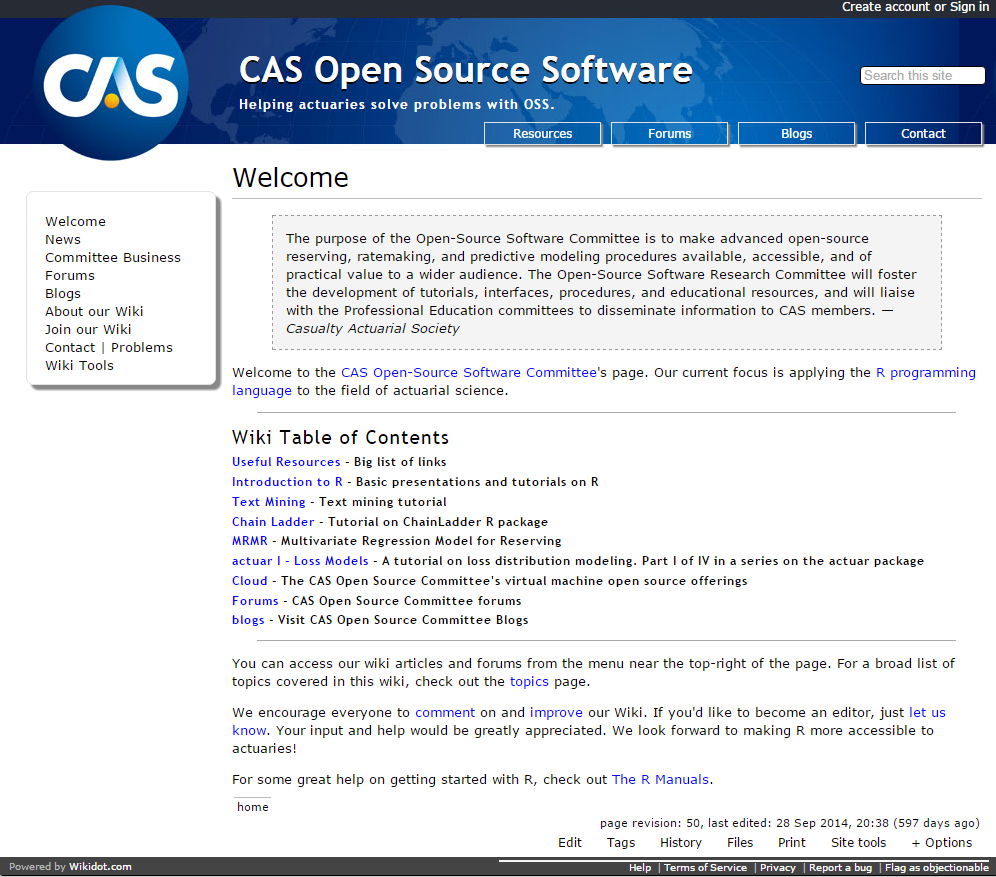Image resolution: width=996 pixels, height=877 pixels.
Task: Open The R Manuals link
Action: point(660,780)
